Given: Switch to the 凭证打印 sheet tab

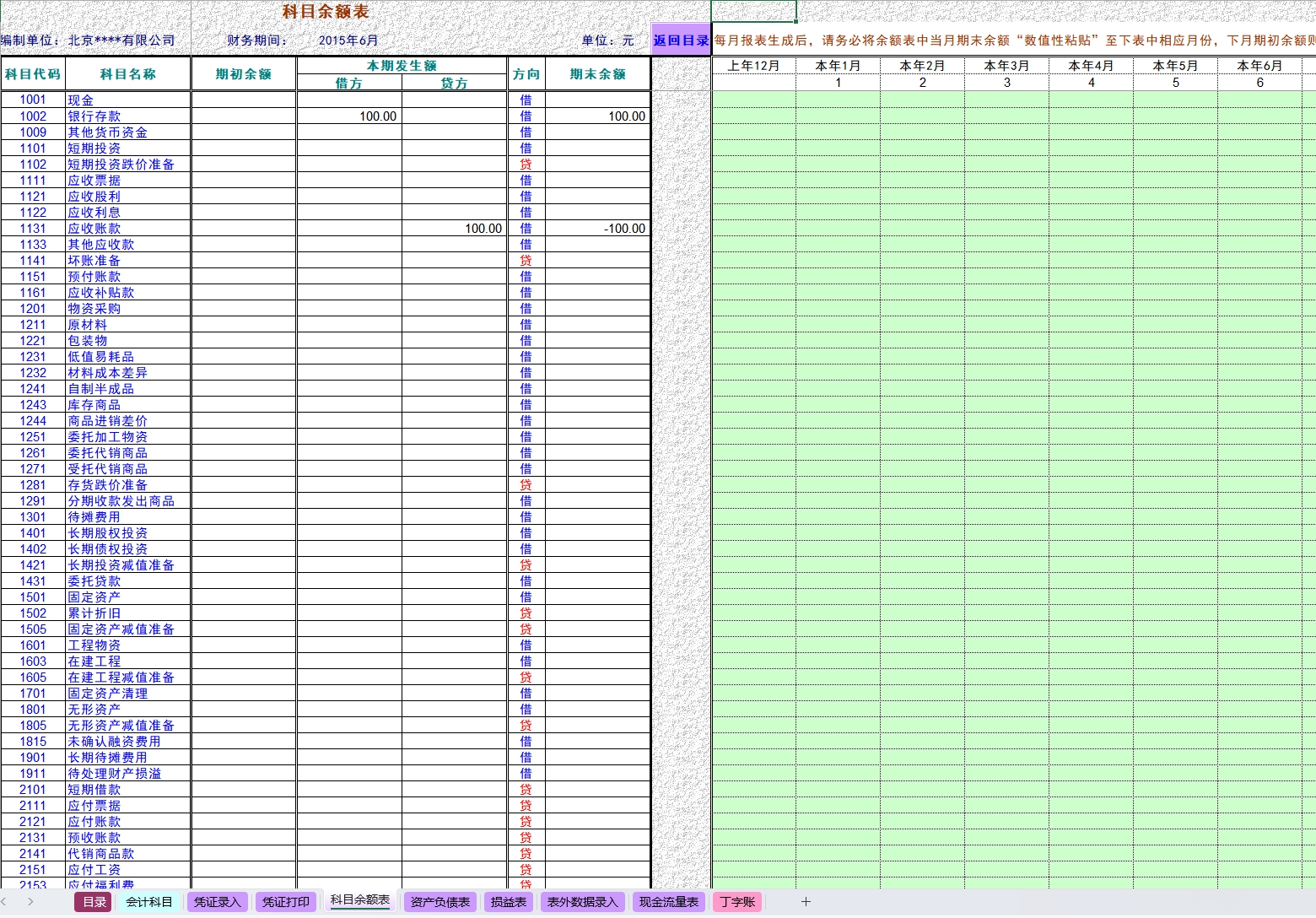Looking at the screenshot, I should point(286,902).
